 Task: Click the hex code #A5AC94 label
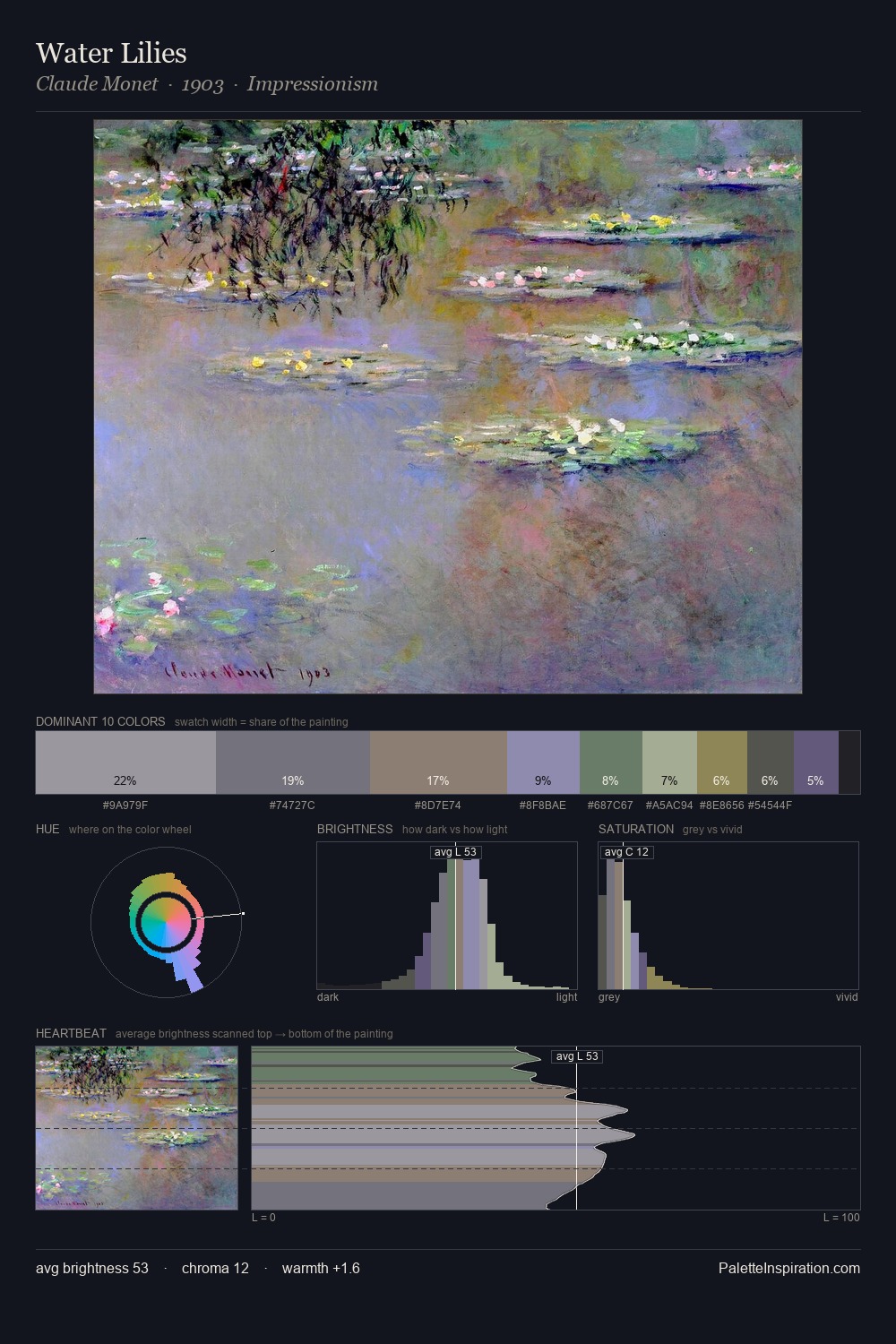click(x=669, y=806)
